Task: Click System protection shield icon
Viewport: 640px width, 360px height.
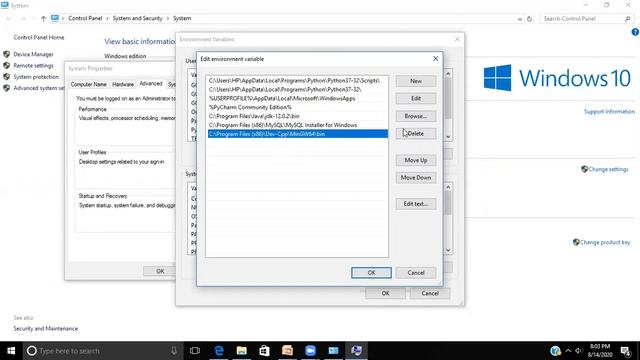Action: coord(7,77)
